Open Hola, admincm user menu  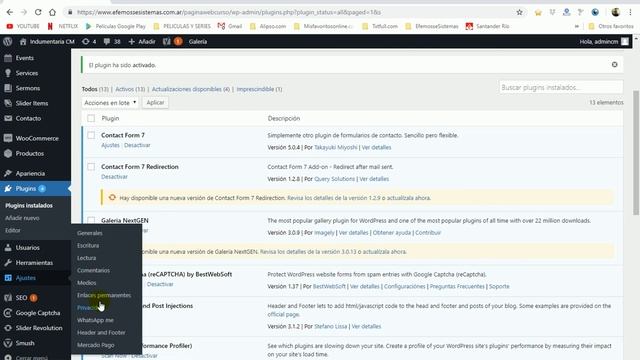coord(604,41)
